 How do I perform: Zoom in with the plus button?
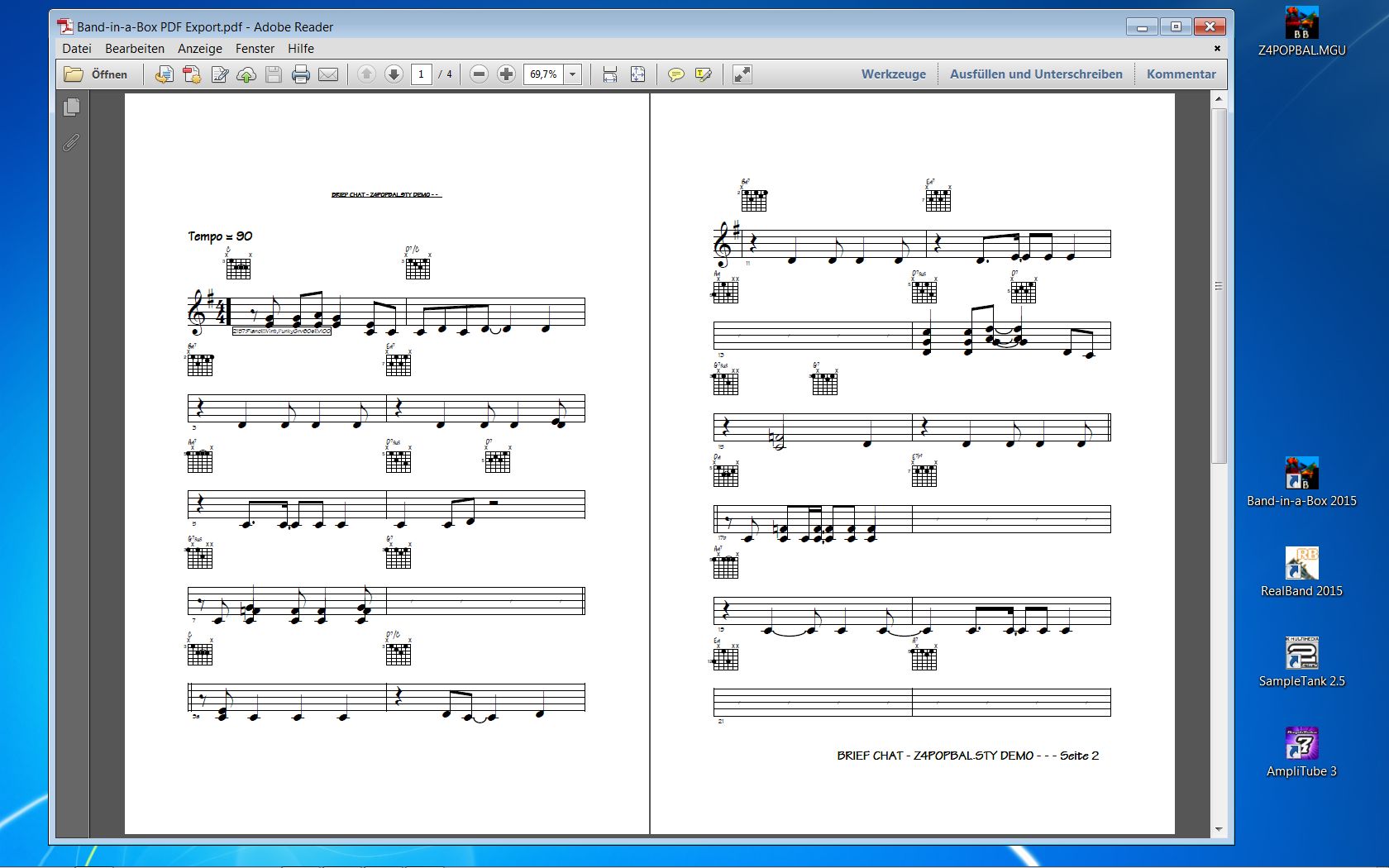tap(506, 74)
